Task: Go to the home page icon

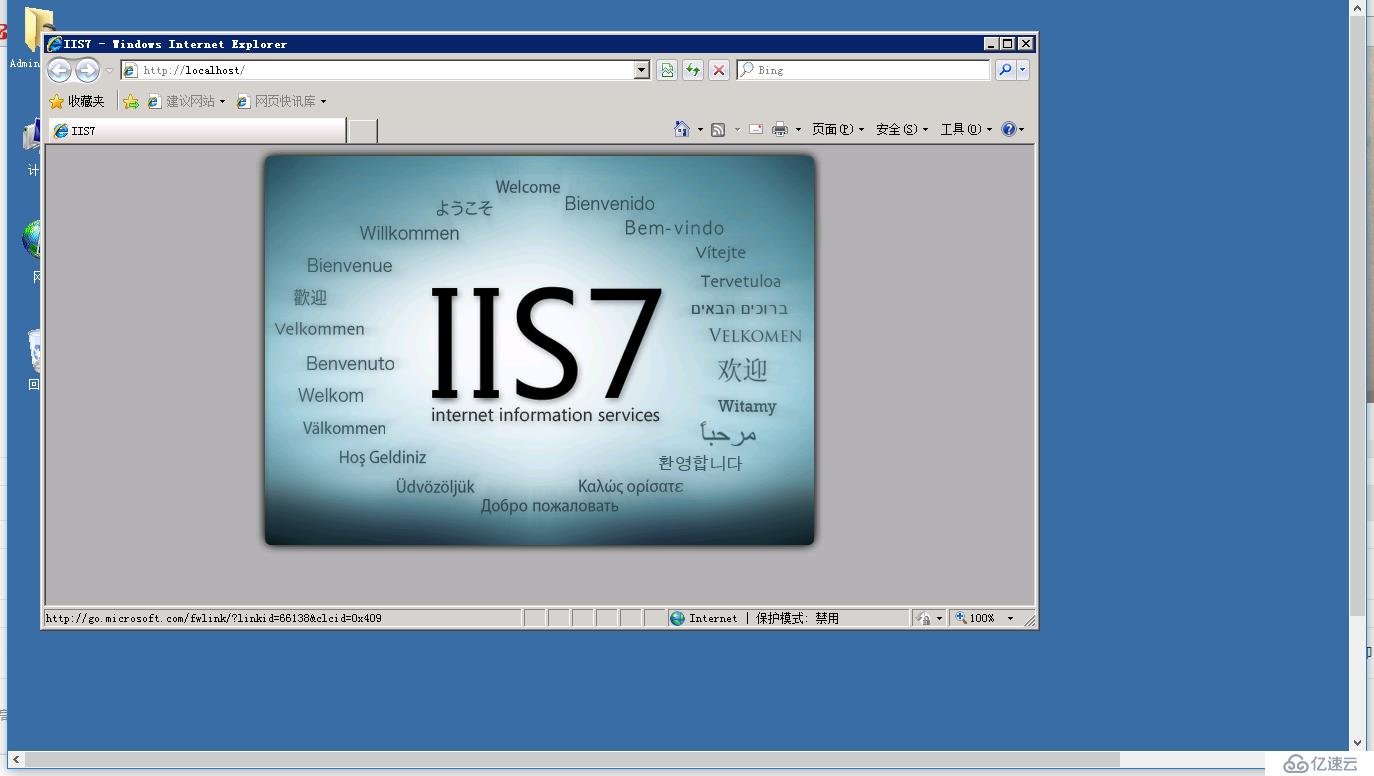Action: 682,129
